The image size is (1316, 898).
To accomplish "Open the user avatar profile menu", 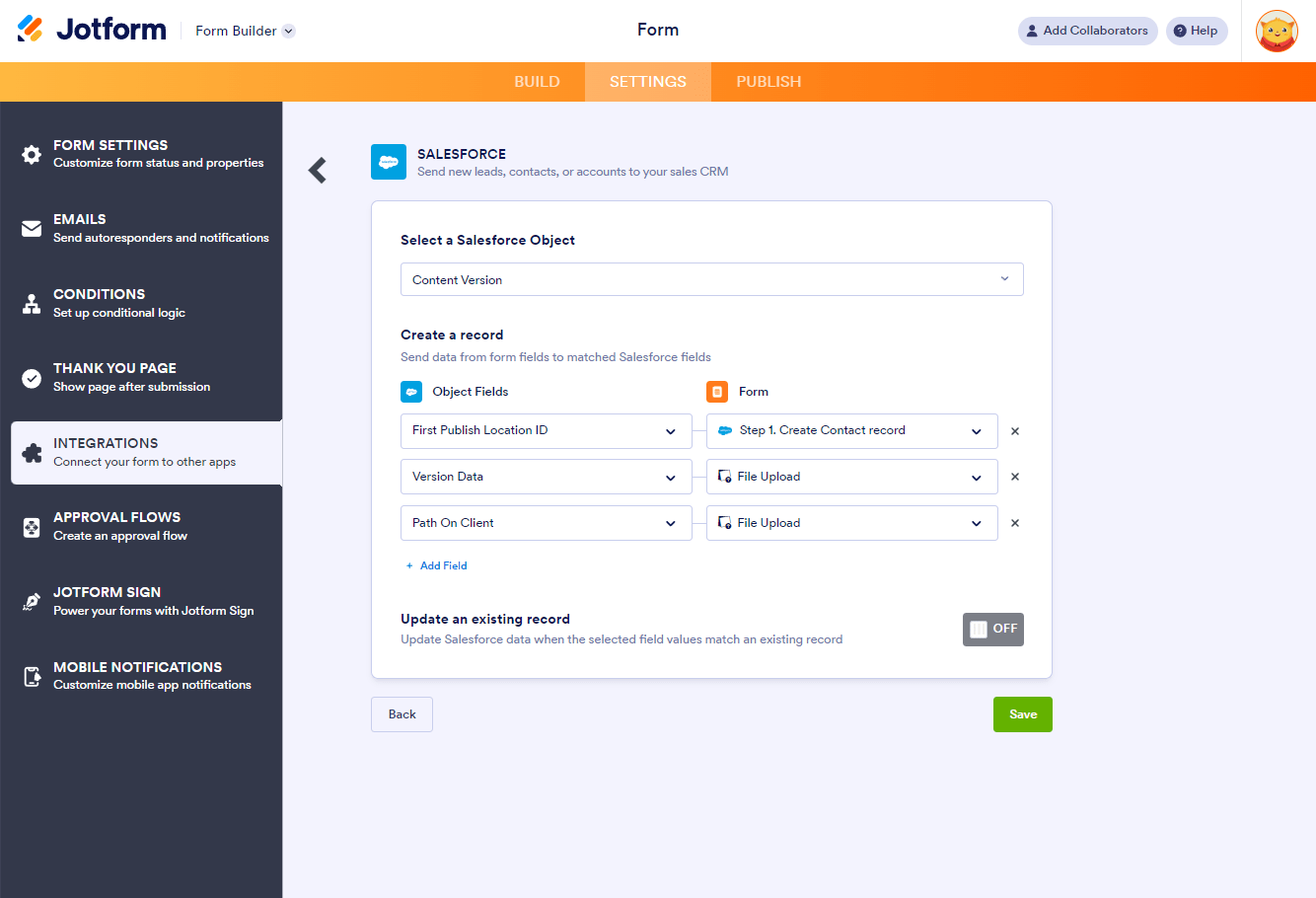I will pyautogui.click(x=1276, y=31).
